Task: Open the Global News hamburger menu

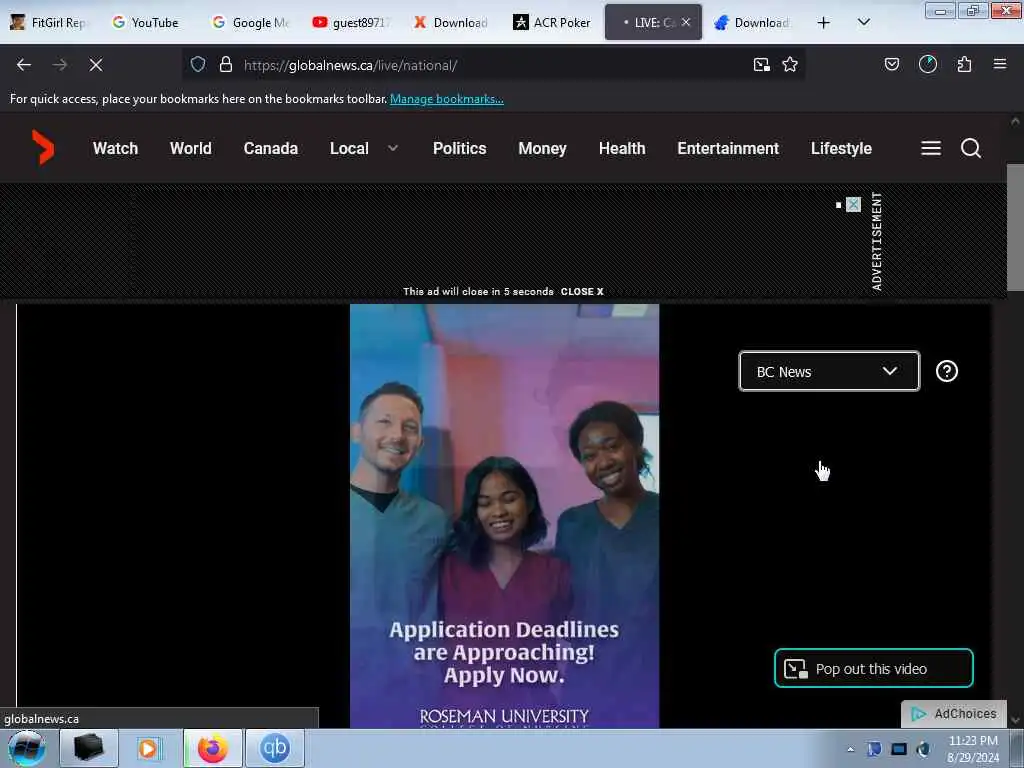Action: tap(931, 148)
